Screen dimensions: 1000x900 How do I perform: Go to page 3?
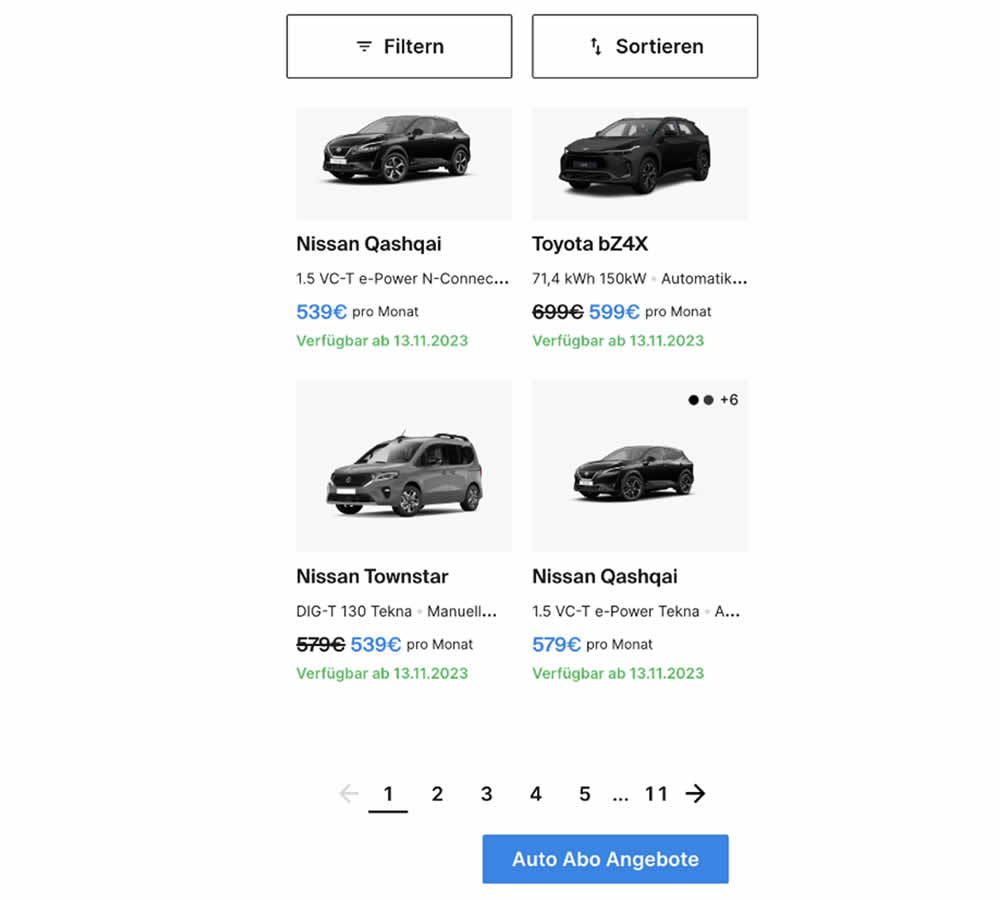click(486, 794)
